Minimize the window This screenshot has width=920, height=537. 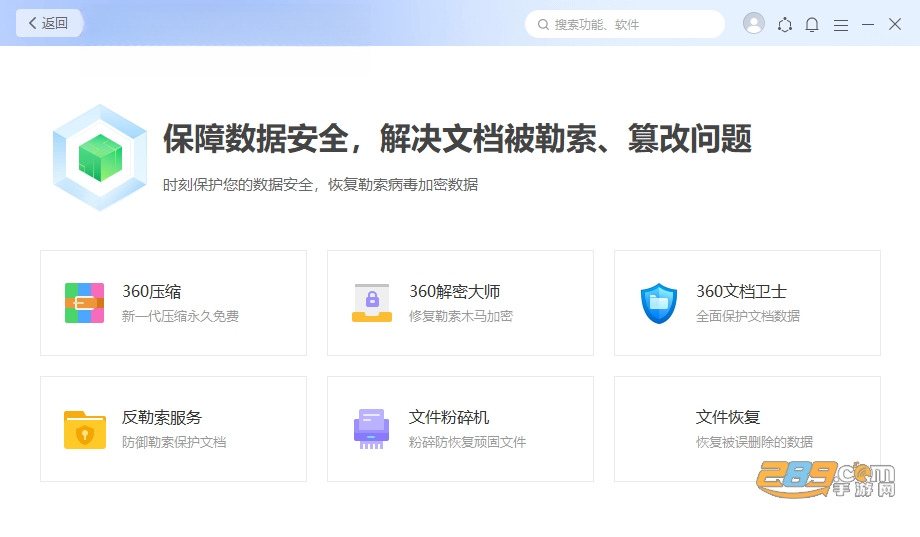(x=868, y=25)
